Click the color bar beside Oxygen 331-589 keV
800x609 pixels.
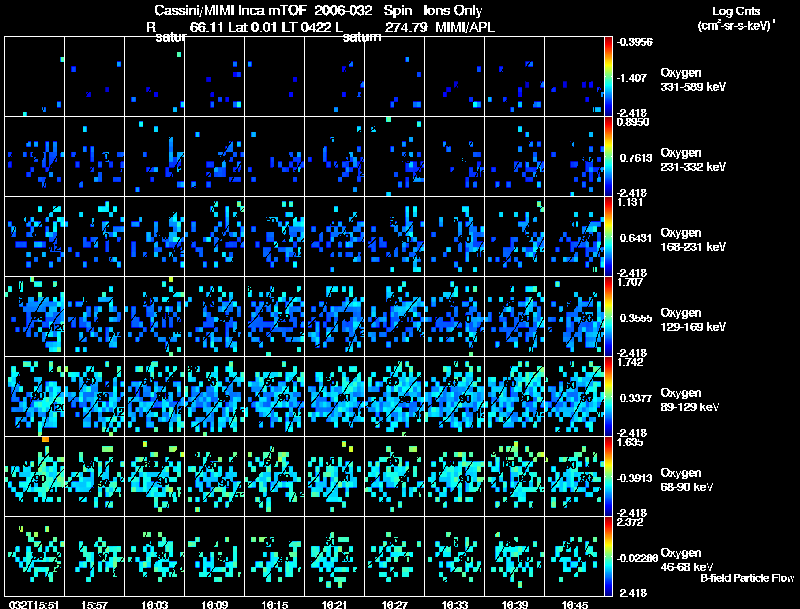[x=608, y=77]
